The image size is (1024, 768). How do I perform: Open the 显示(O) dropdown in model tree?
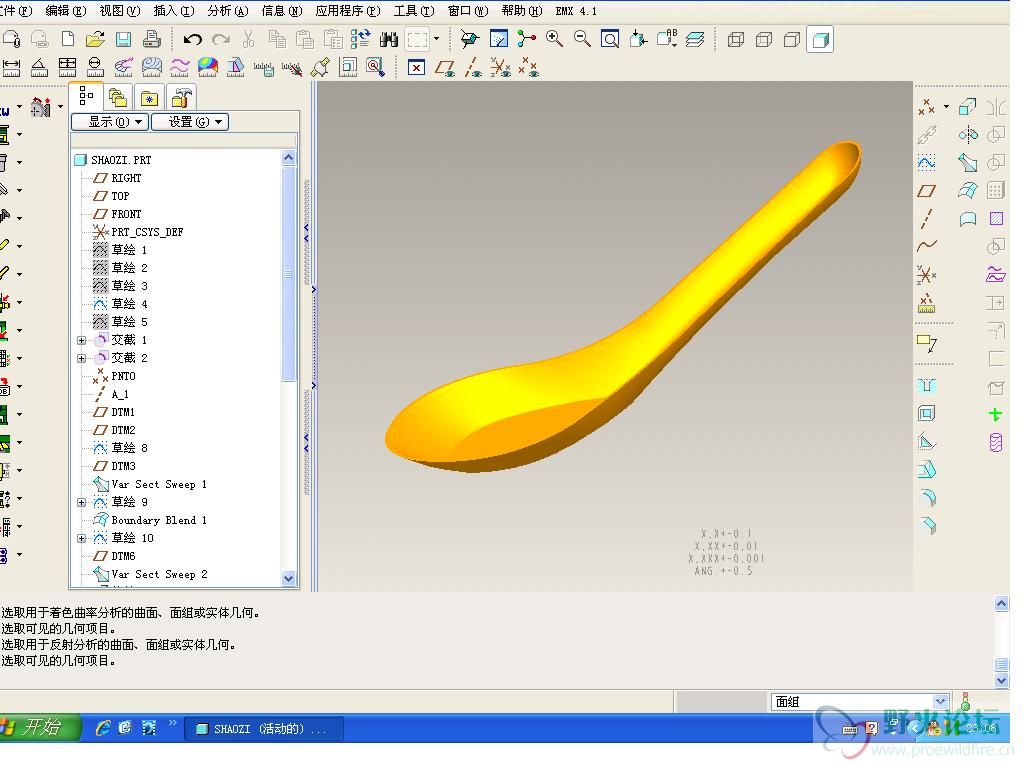click(110, 122)
